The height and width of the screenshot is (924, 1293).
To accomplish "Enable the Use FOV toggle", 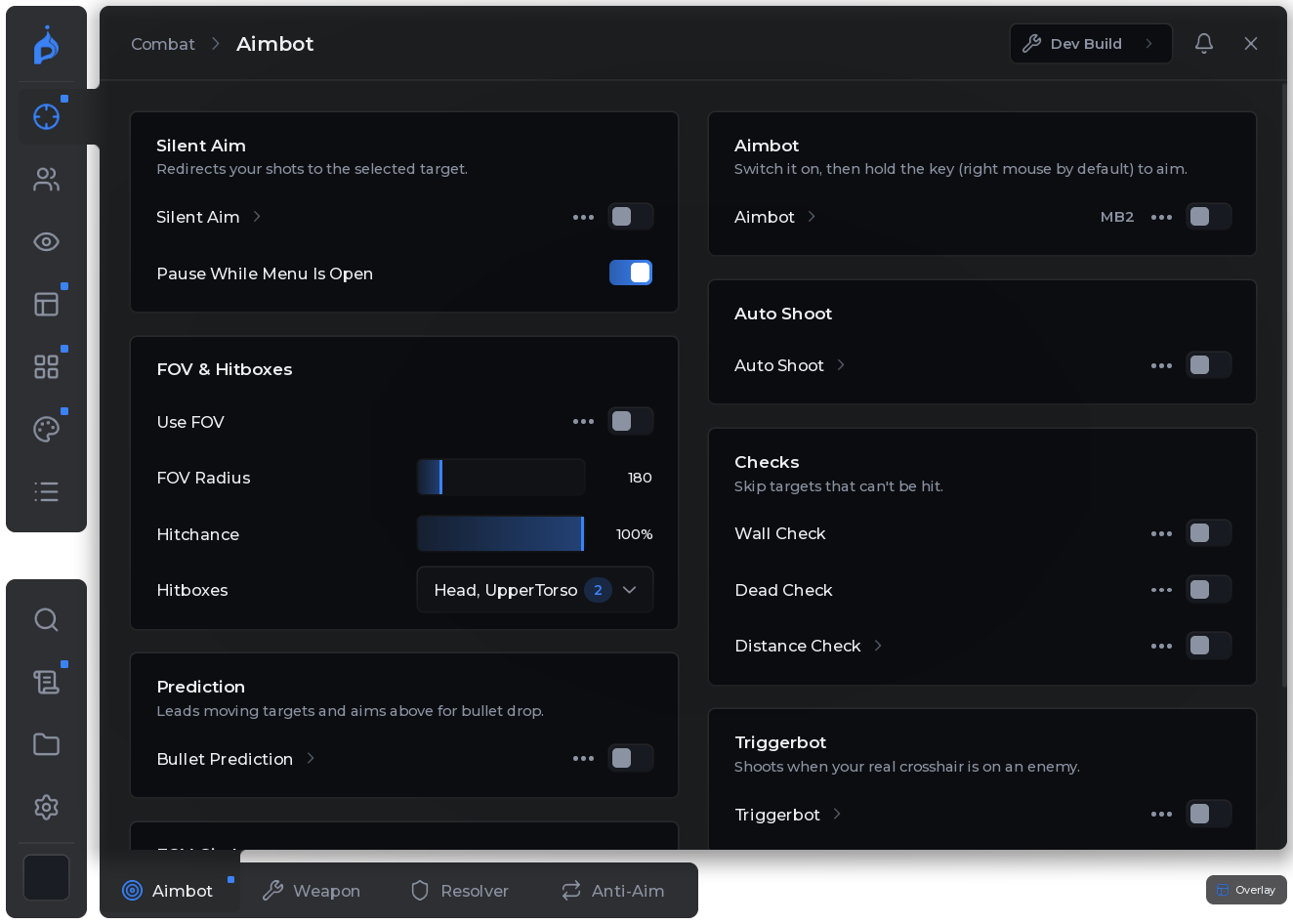I will click(631, 421).
